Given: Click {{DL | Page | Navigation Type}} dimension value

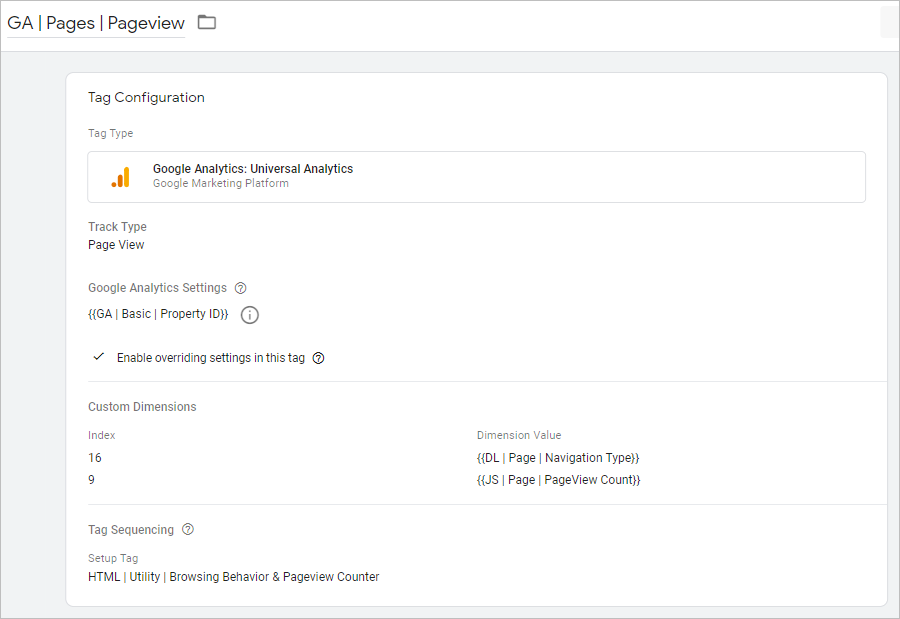Looking at the screenshot, I should [558, 458].
